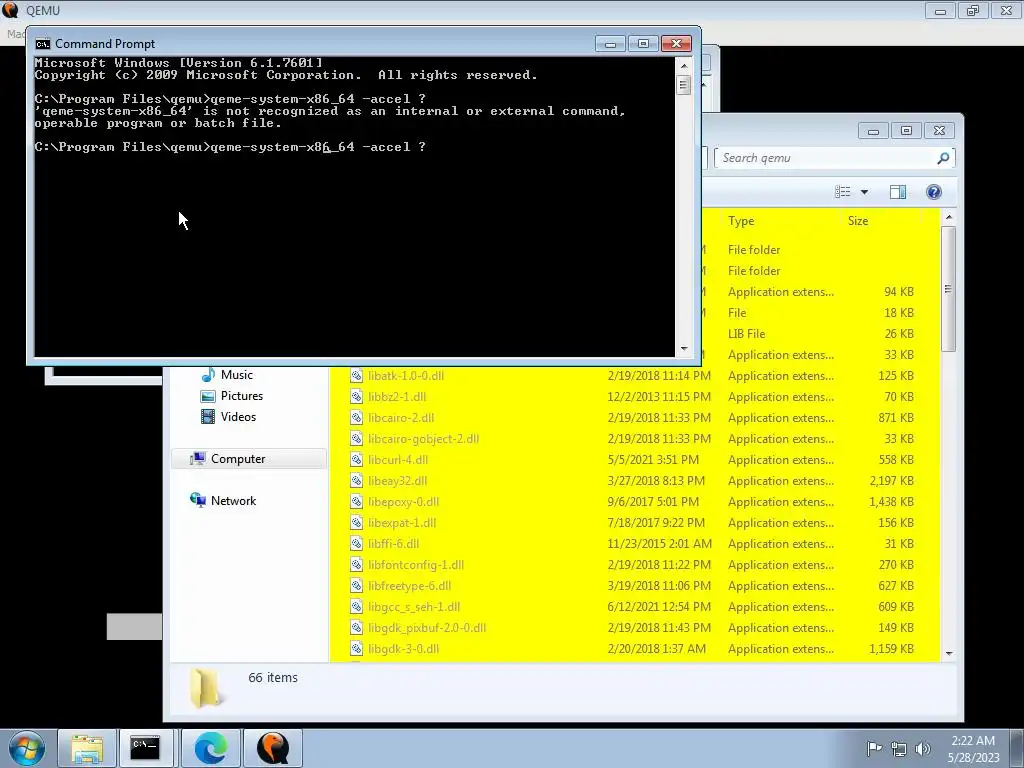Click the change view icon in Explorer
The image size is (1024, 768).
pos(842,192)
